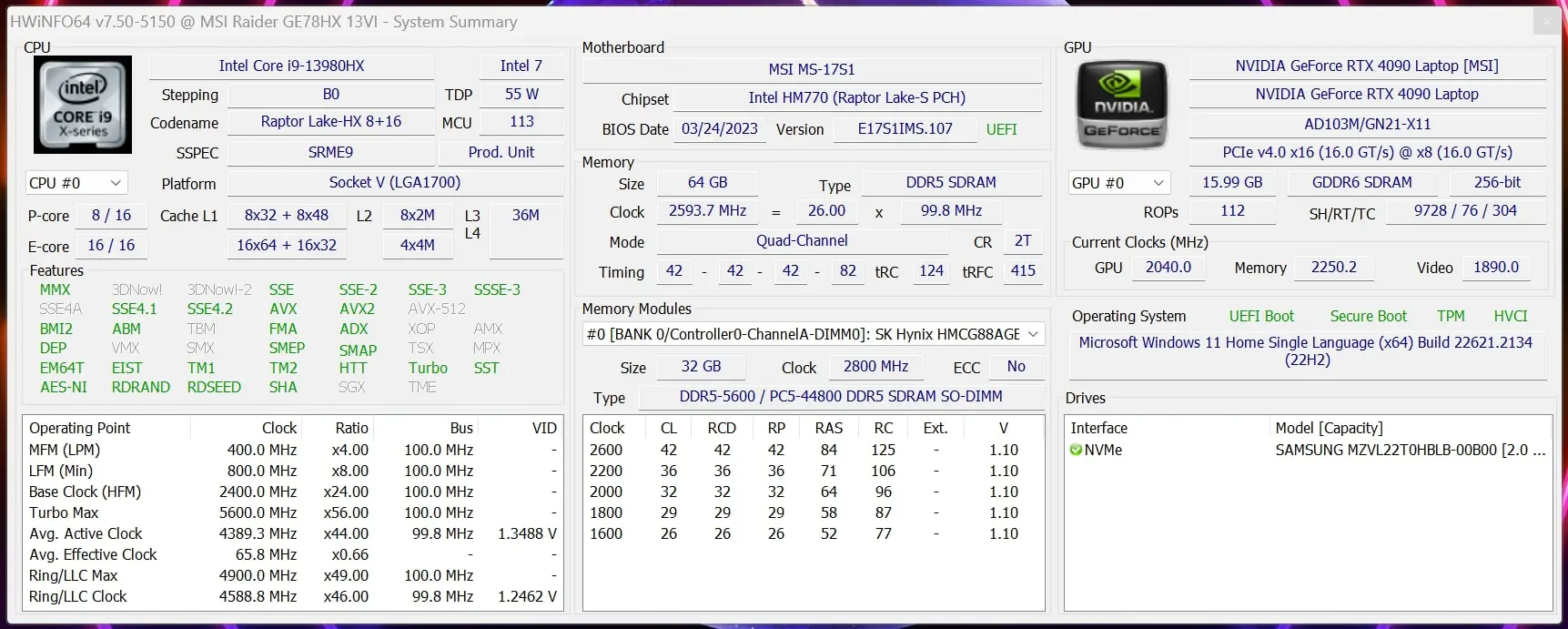Click the Microsoft Windows 11 Home OS text

point(1306,350)
